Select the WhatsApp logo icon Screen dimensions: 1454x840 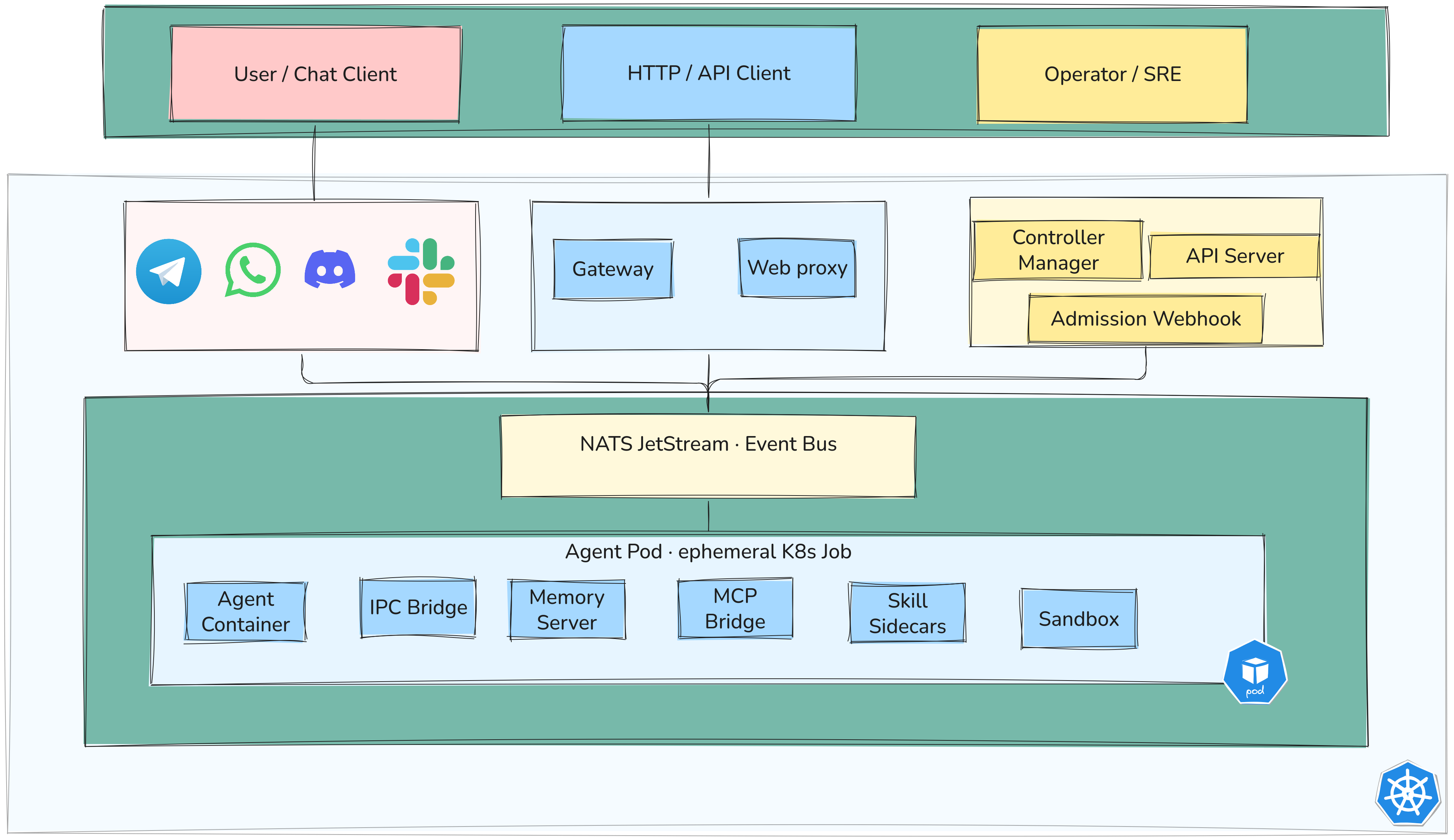(x=252, y=269)
